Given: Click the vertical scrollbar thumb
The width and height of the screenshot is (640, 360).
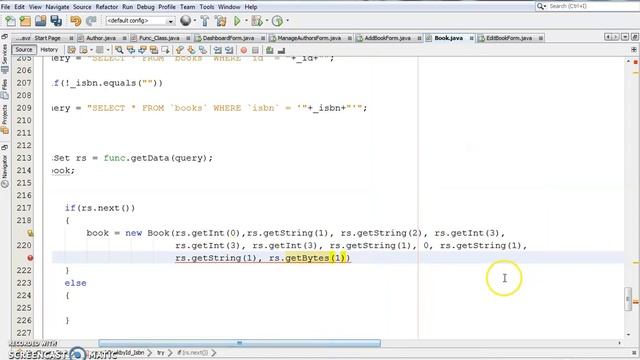Looking at the screenshot, I should (628, 299).
